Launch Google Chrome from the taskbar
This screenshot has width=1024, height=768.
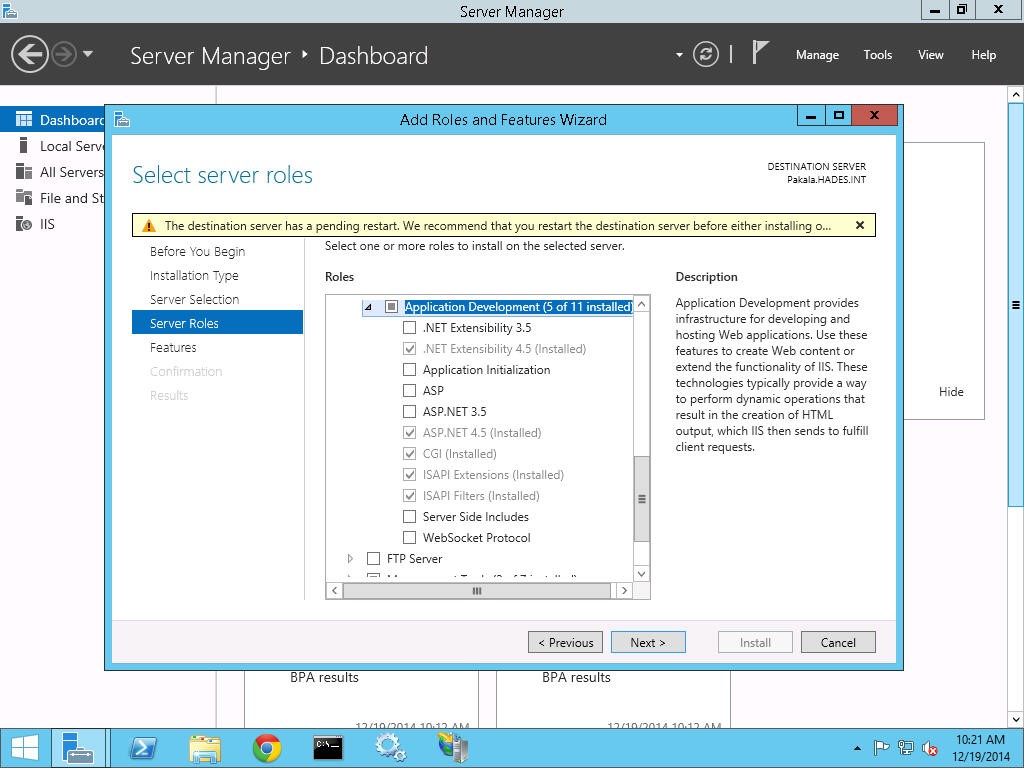(x=267, y=748)
